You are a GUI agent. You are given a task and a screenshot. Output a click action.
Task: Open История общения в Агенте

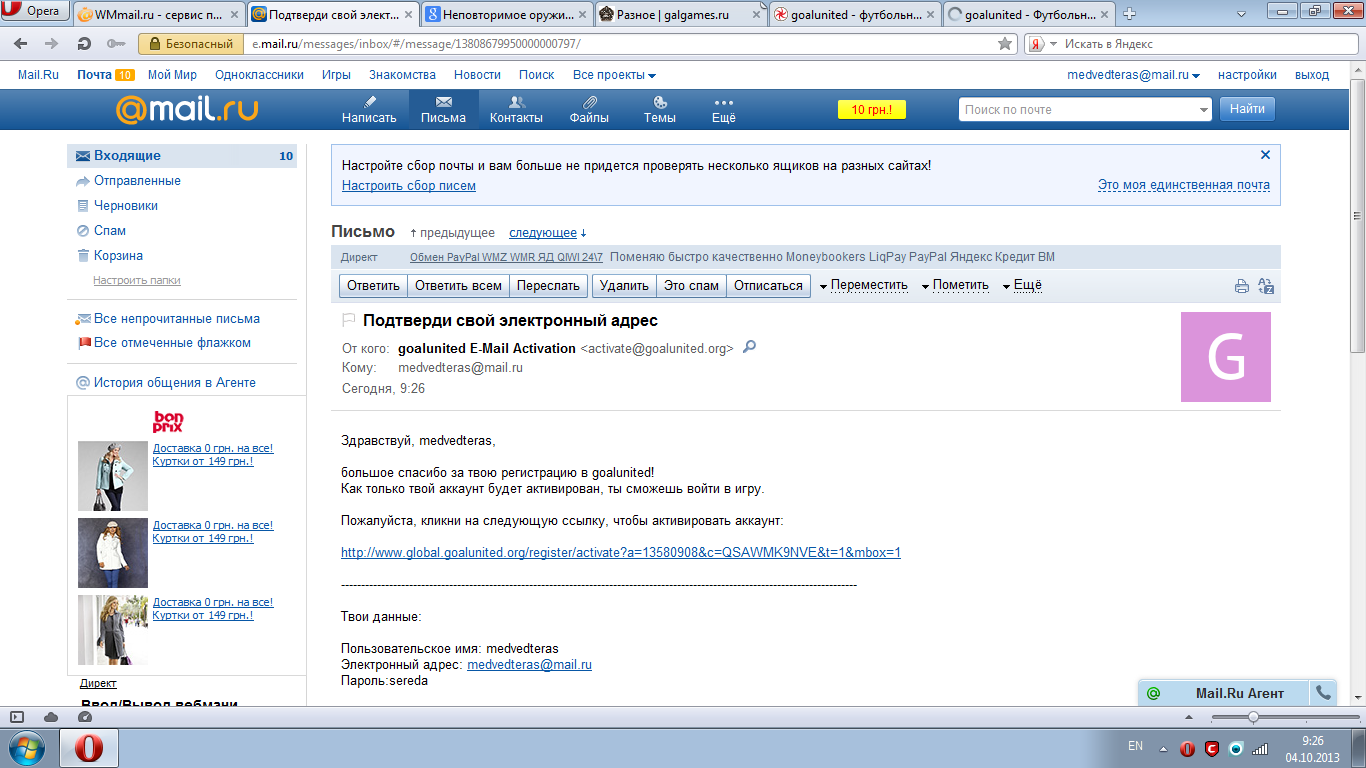175,383
